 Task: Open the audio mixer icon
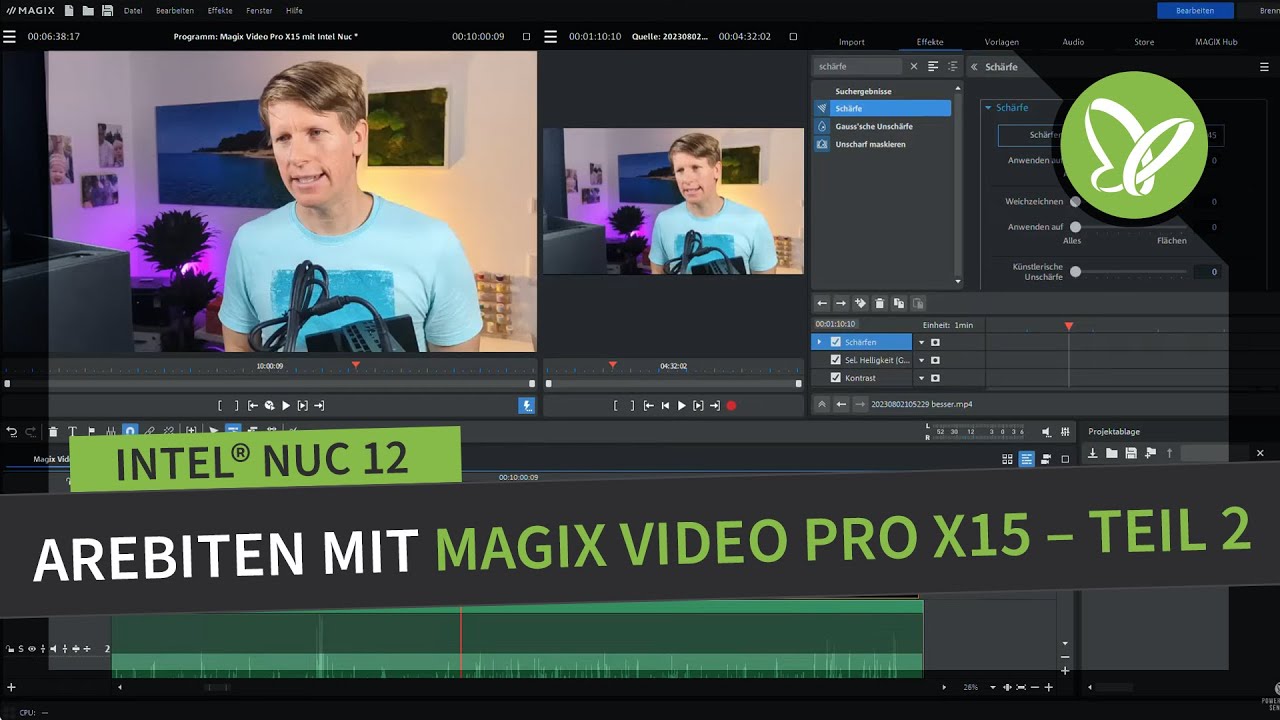[1065, 432]
